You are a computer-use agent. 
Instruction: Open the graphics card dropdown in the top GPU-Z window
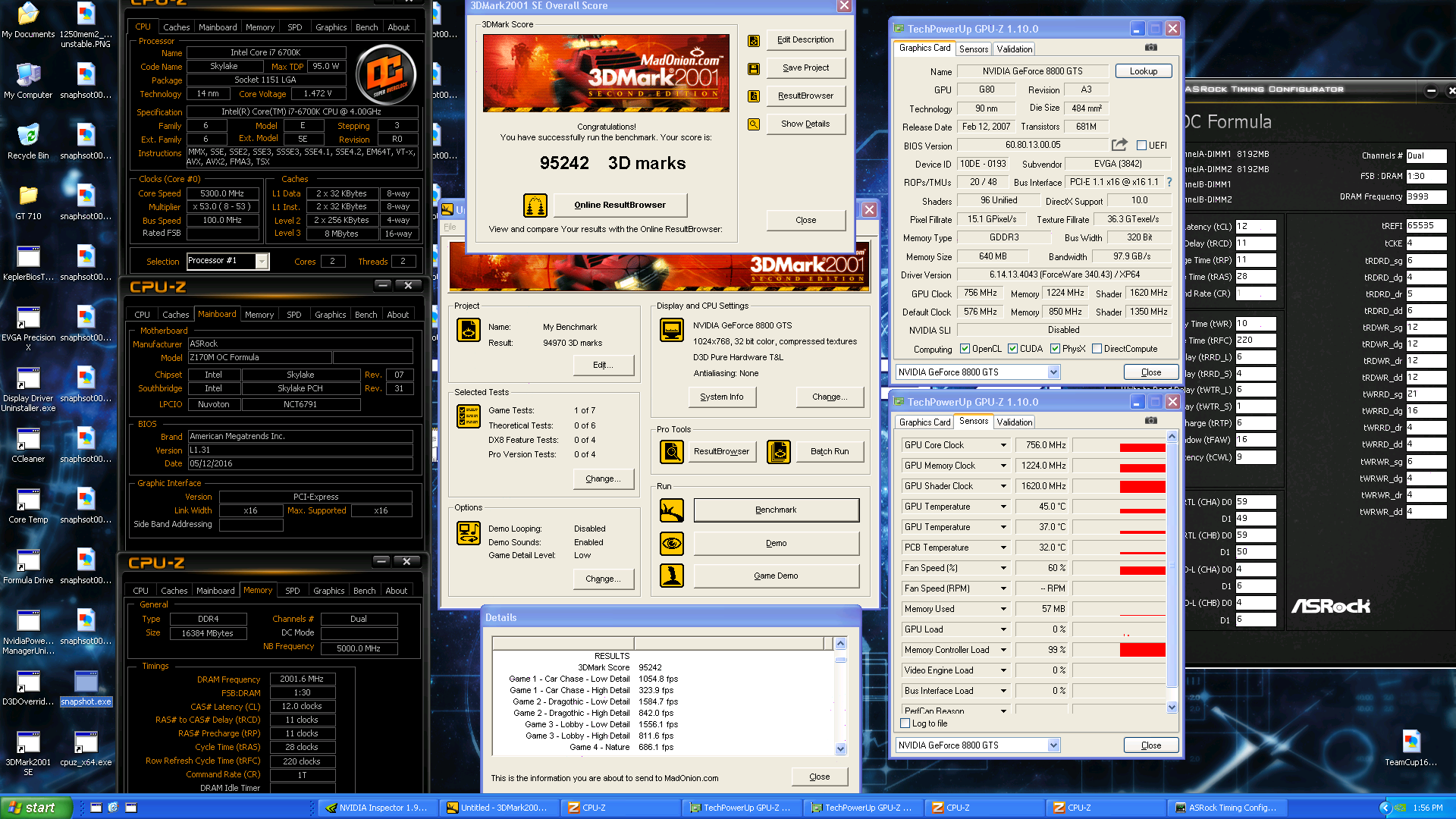(x=1053, y=372)
